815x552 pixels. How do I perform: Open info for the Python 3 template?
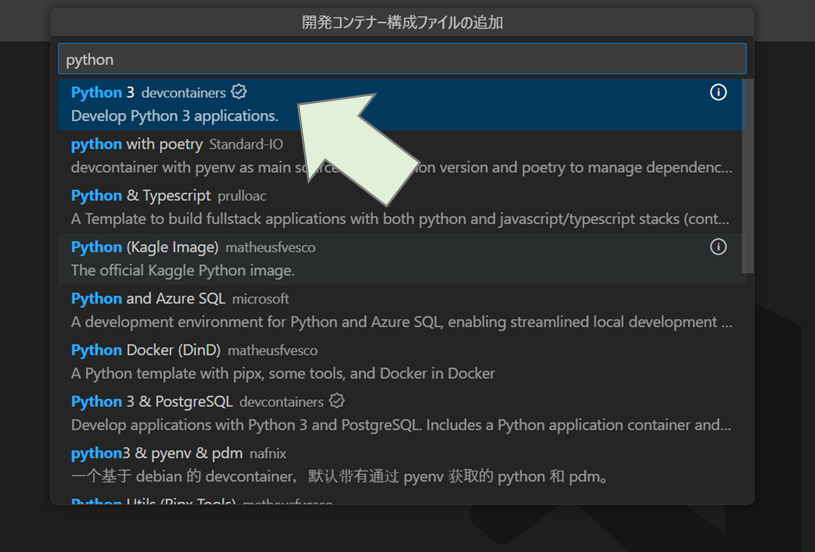point(718,93)
